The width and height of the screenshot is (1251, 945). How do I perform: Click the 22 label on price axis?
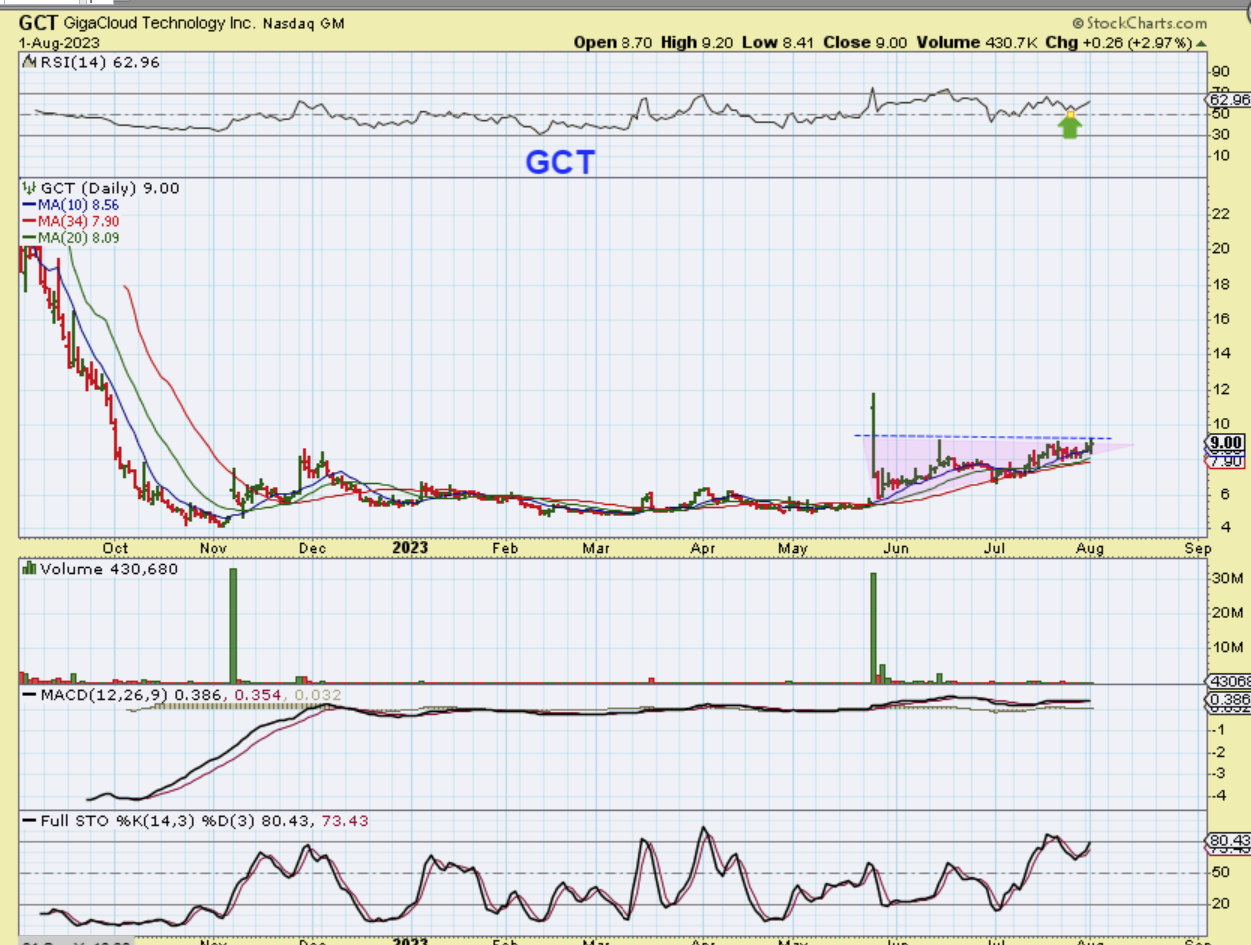coord(1220,214)
